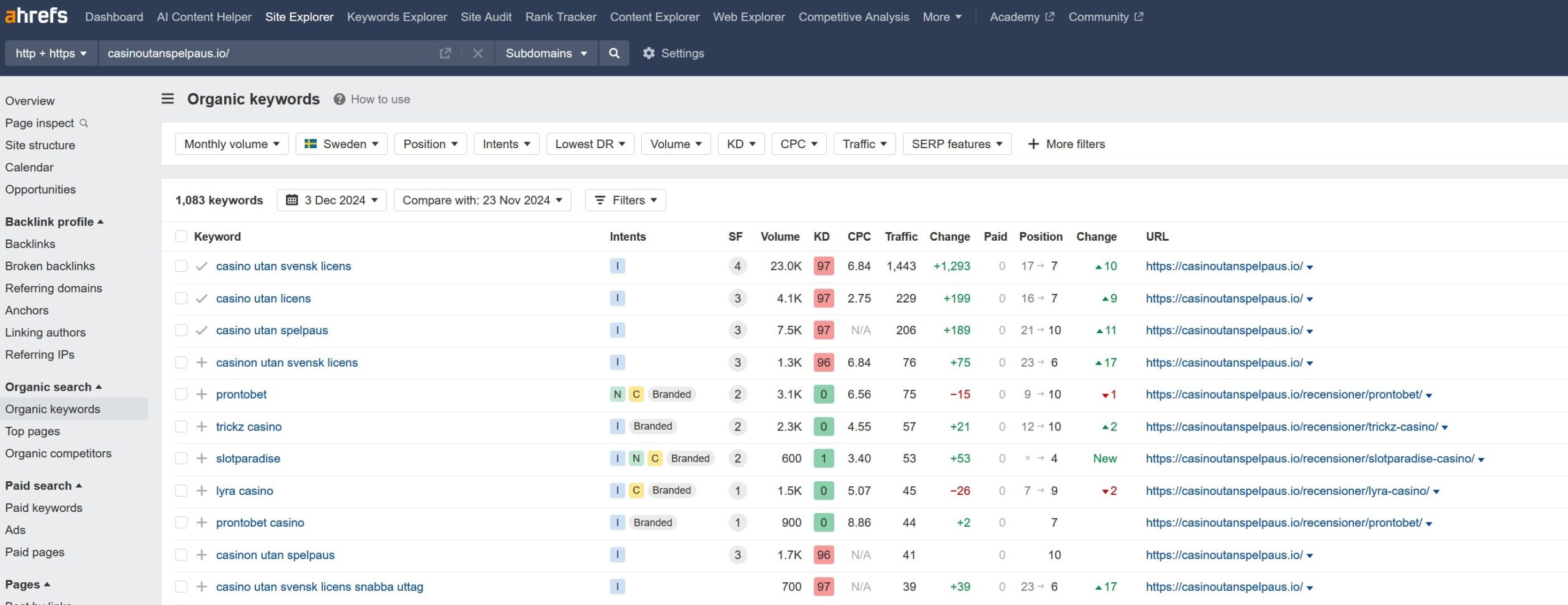Open the Lowest DR filter dropdown
The height and width of the screenshot is (605, 1568).
click(x=590, y=144)
